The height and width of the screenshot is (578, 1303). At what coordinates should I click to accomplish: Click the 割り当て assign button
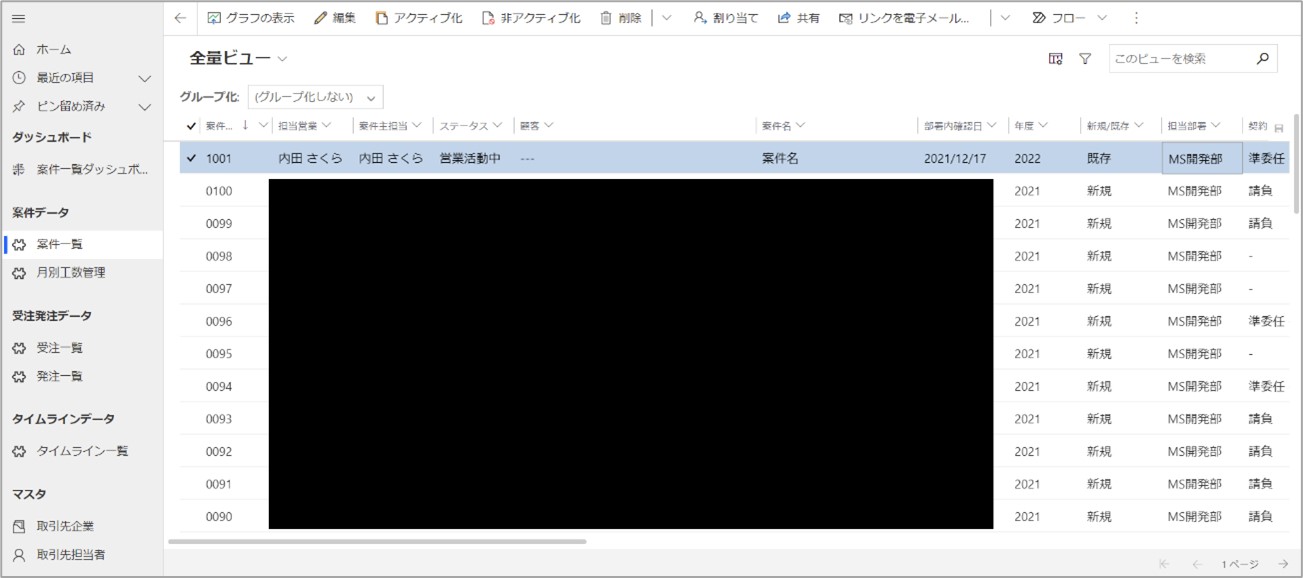pyautogui.click(x=726, y=18)
